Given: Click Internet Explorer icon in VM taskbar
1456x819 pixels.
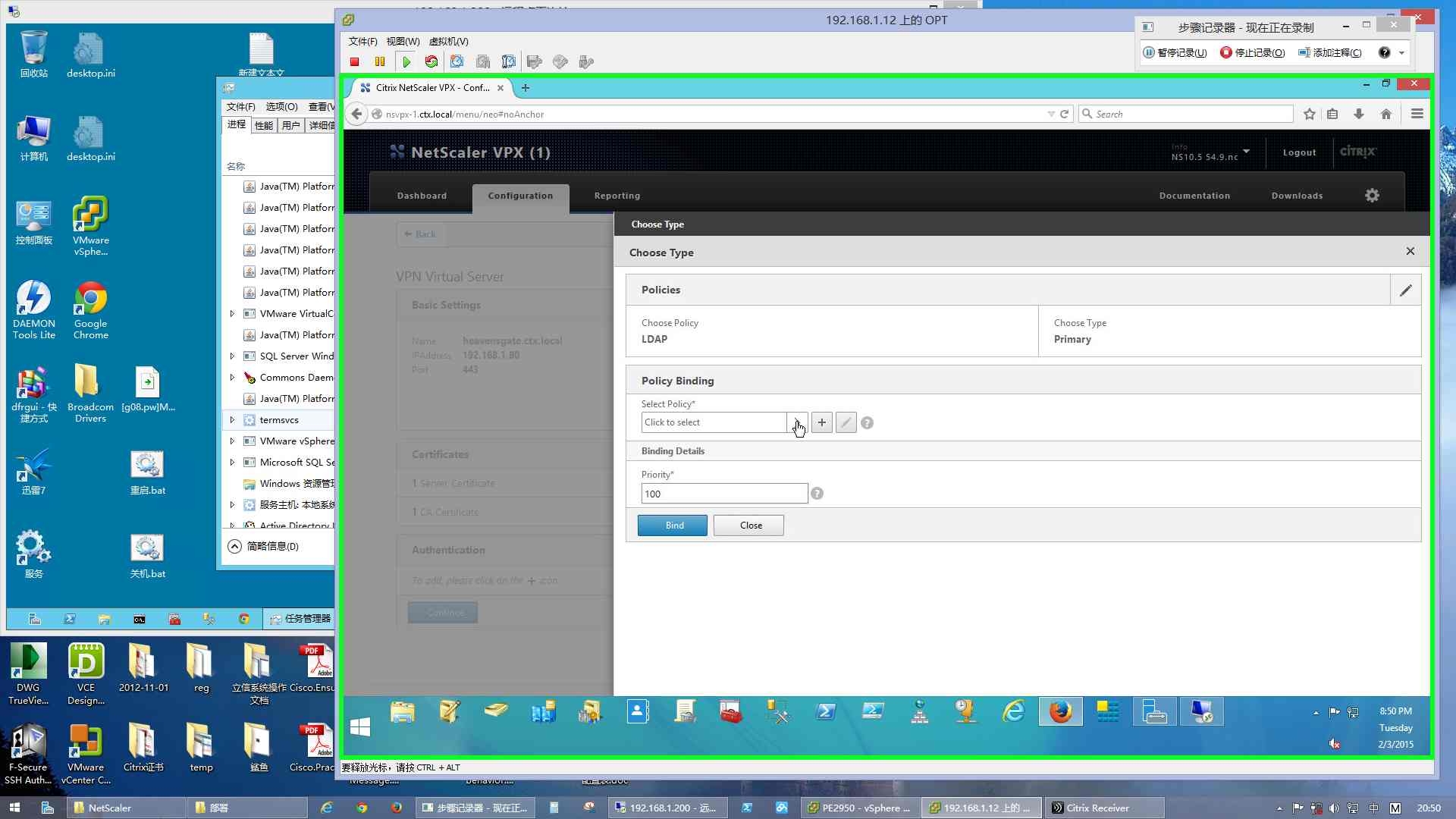Looking at the screenshot, I should click(x=1013, y=712).
